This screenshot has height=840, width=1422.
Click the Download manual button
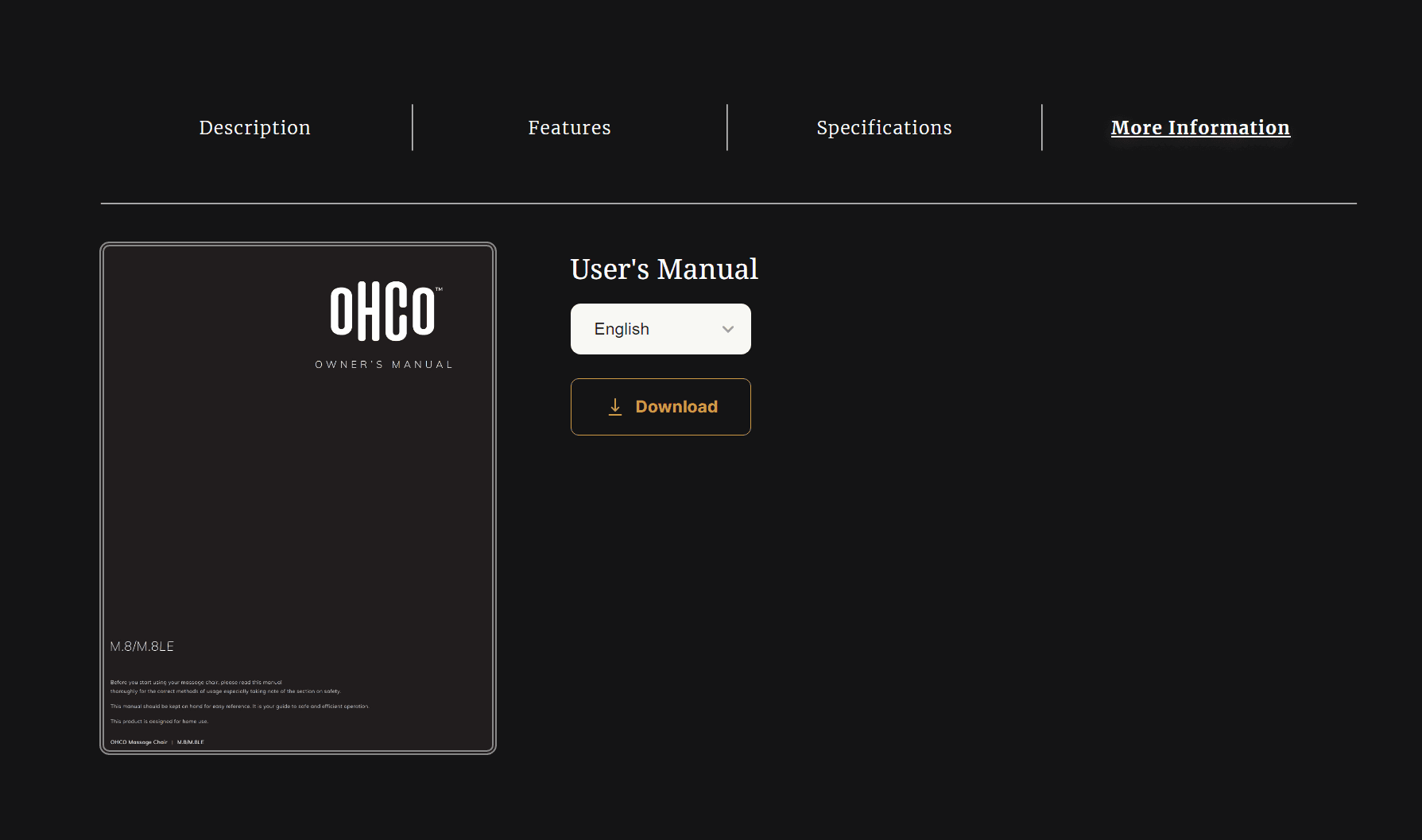point(661,407)
